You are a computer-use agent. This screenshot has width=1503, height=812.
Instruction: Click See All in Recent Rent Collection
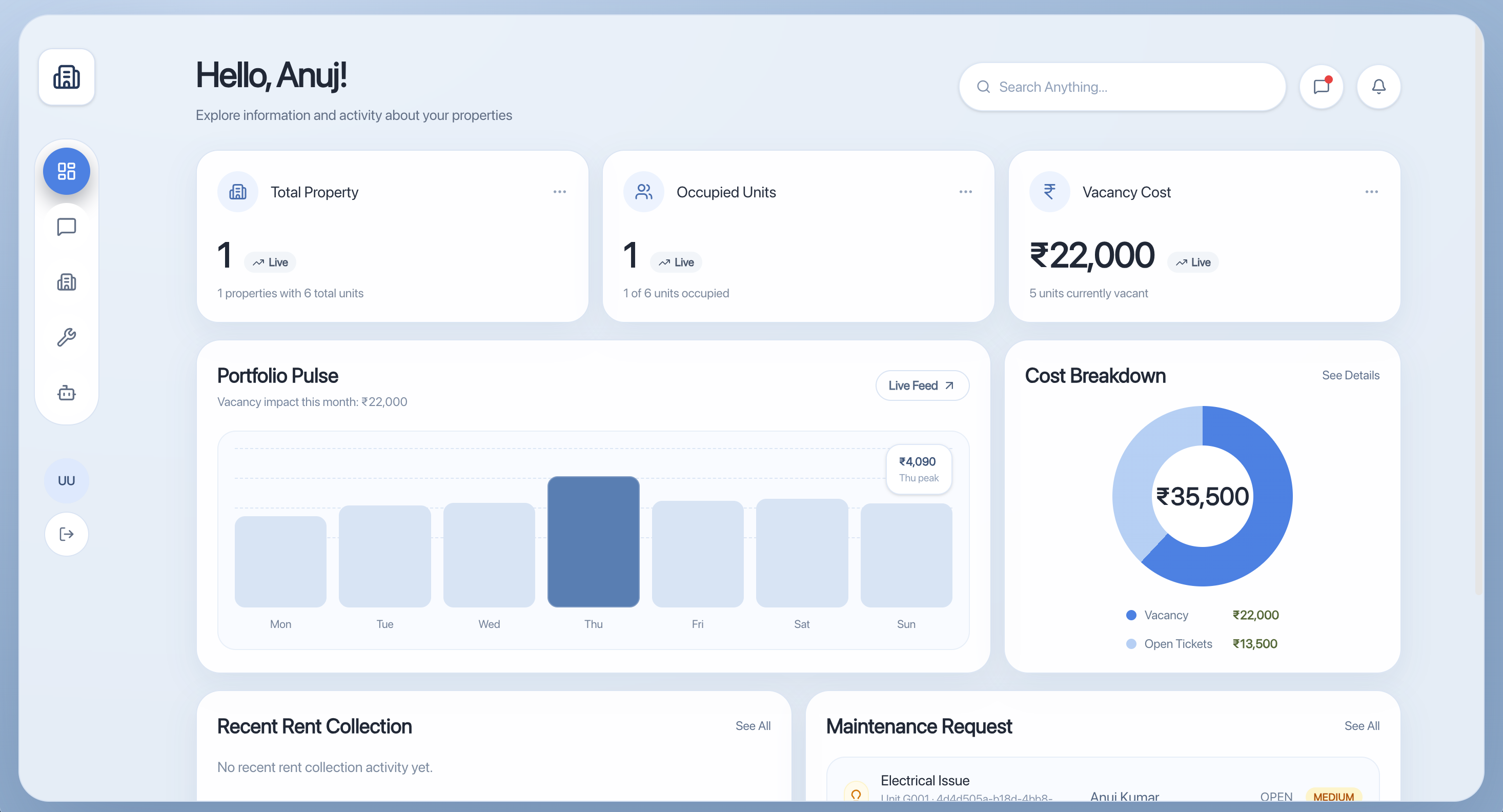753,726
